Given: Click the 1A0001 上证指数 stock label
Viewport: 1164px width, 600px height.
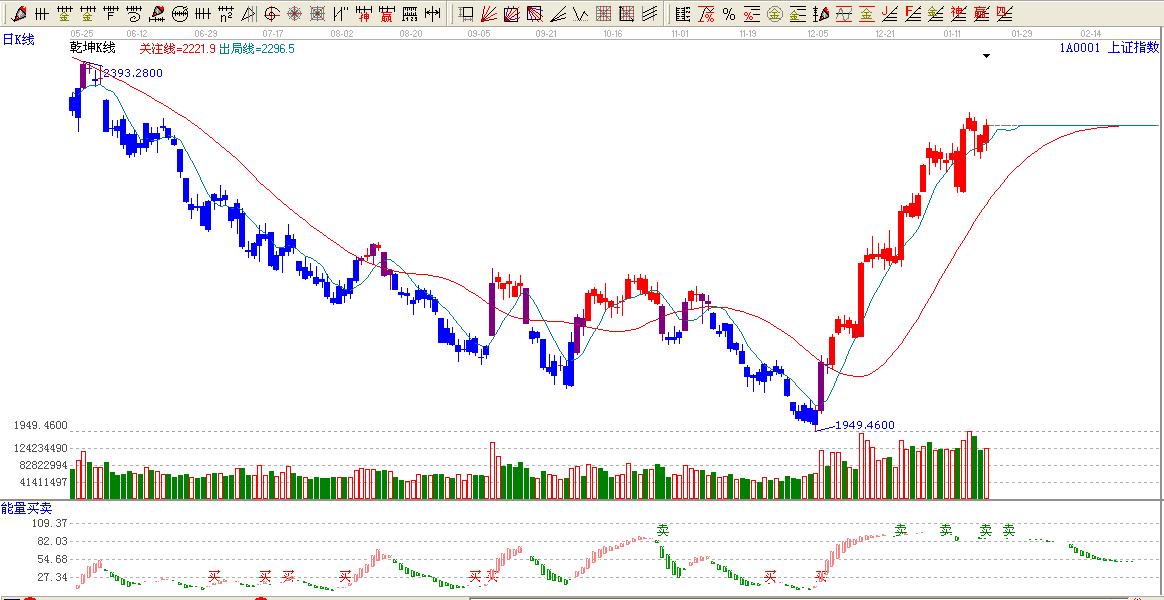Looking at the screenshot, I should pyautogui.click(x=1110, y=47).
